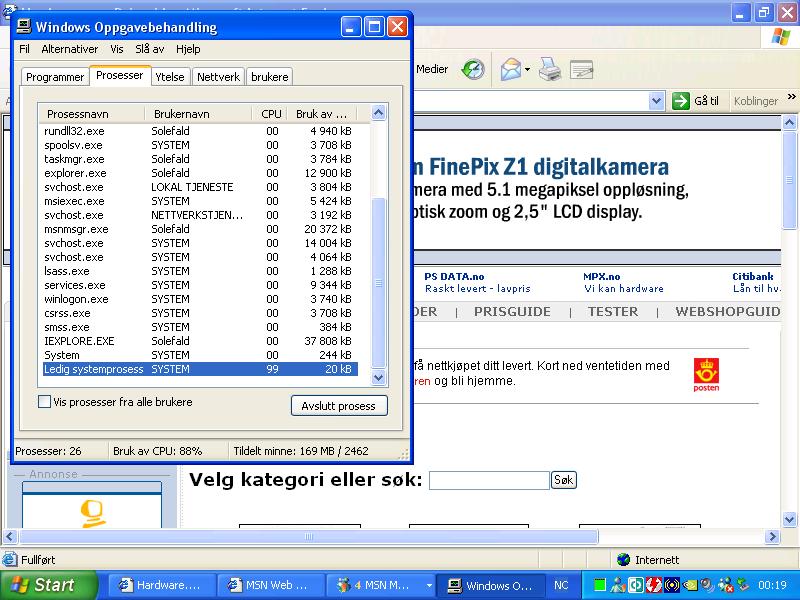Switch to Hardware taskbar window

click(161, 586)
